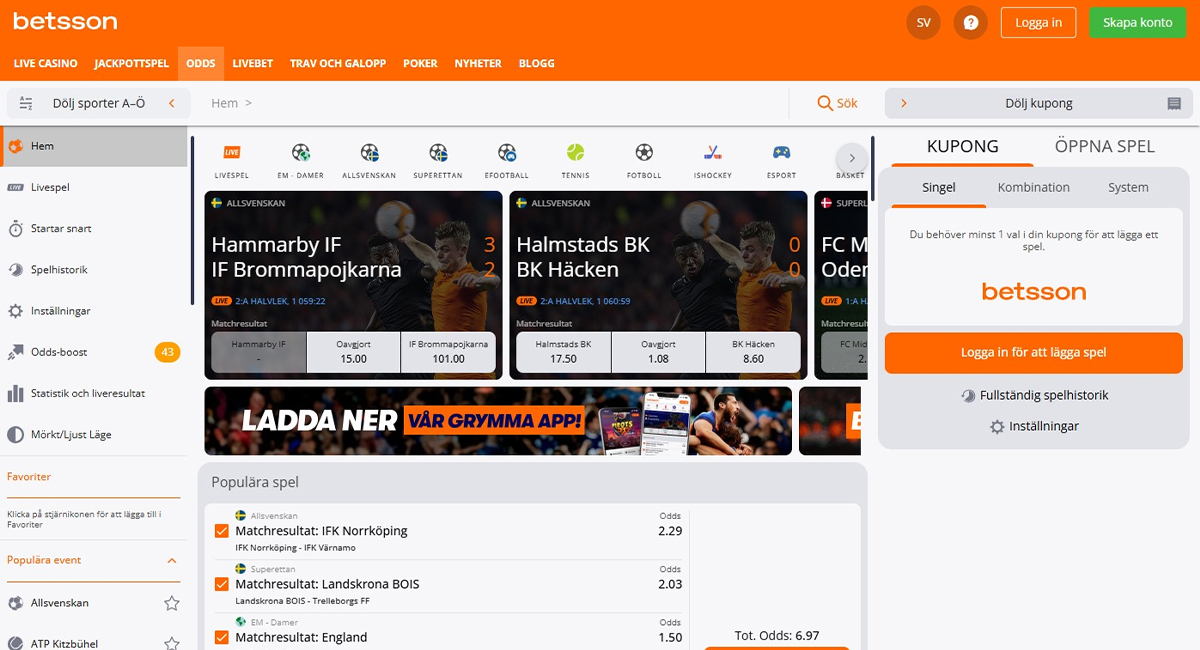This screenshot has height=650, width=1200.
Task: Select the Kombination bet type tab
Action: tap(1033, 187)
